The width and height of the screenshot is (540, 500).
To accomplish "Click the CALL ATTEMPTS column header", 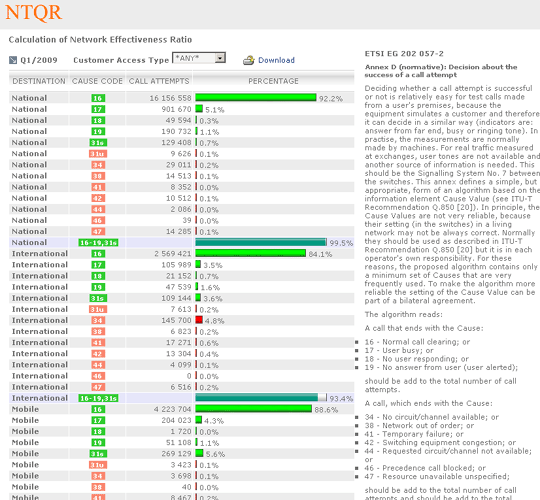I will (x=159, y=81).
